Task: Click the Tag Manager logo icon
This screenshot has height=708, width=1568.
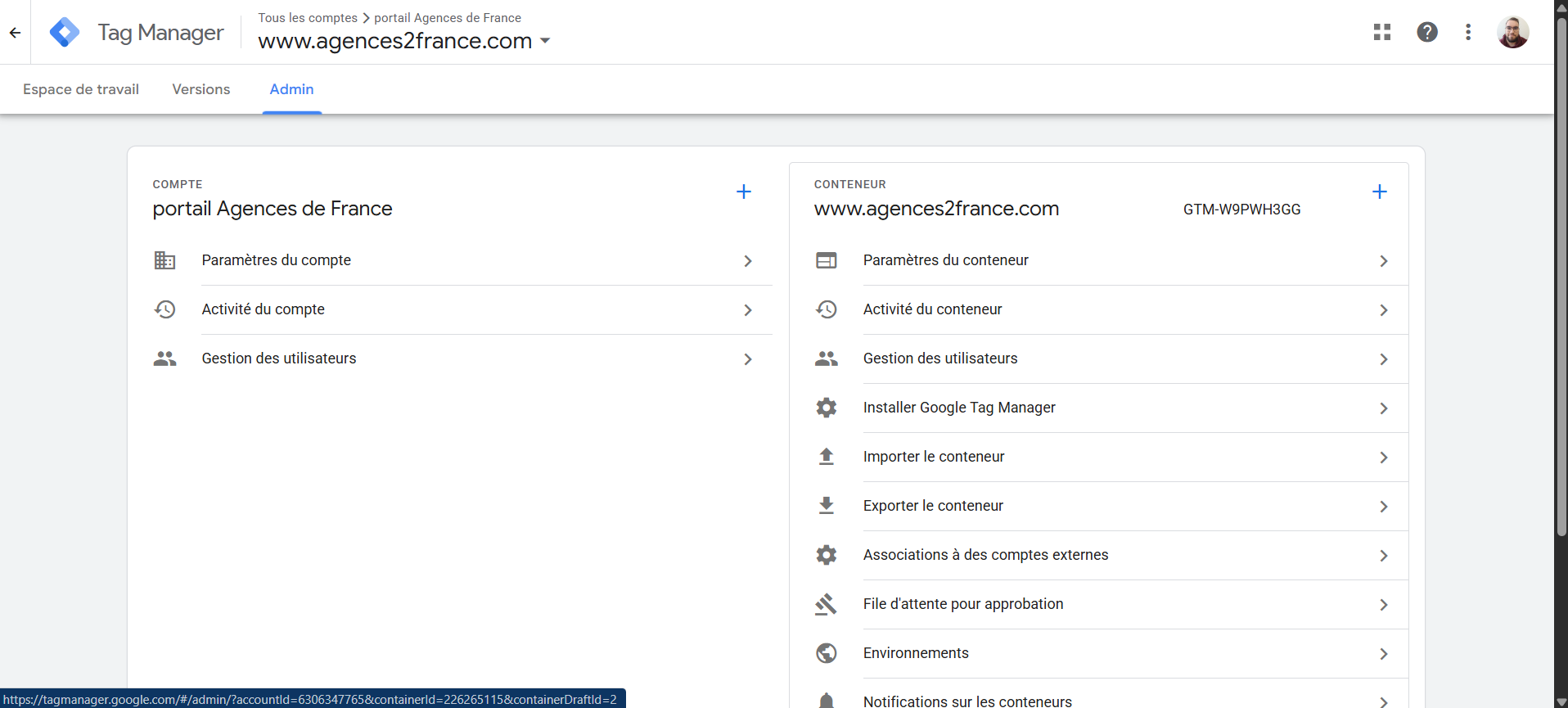Action: click(65, 33)
